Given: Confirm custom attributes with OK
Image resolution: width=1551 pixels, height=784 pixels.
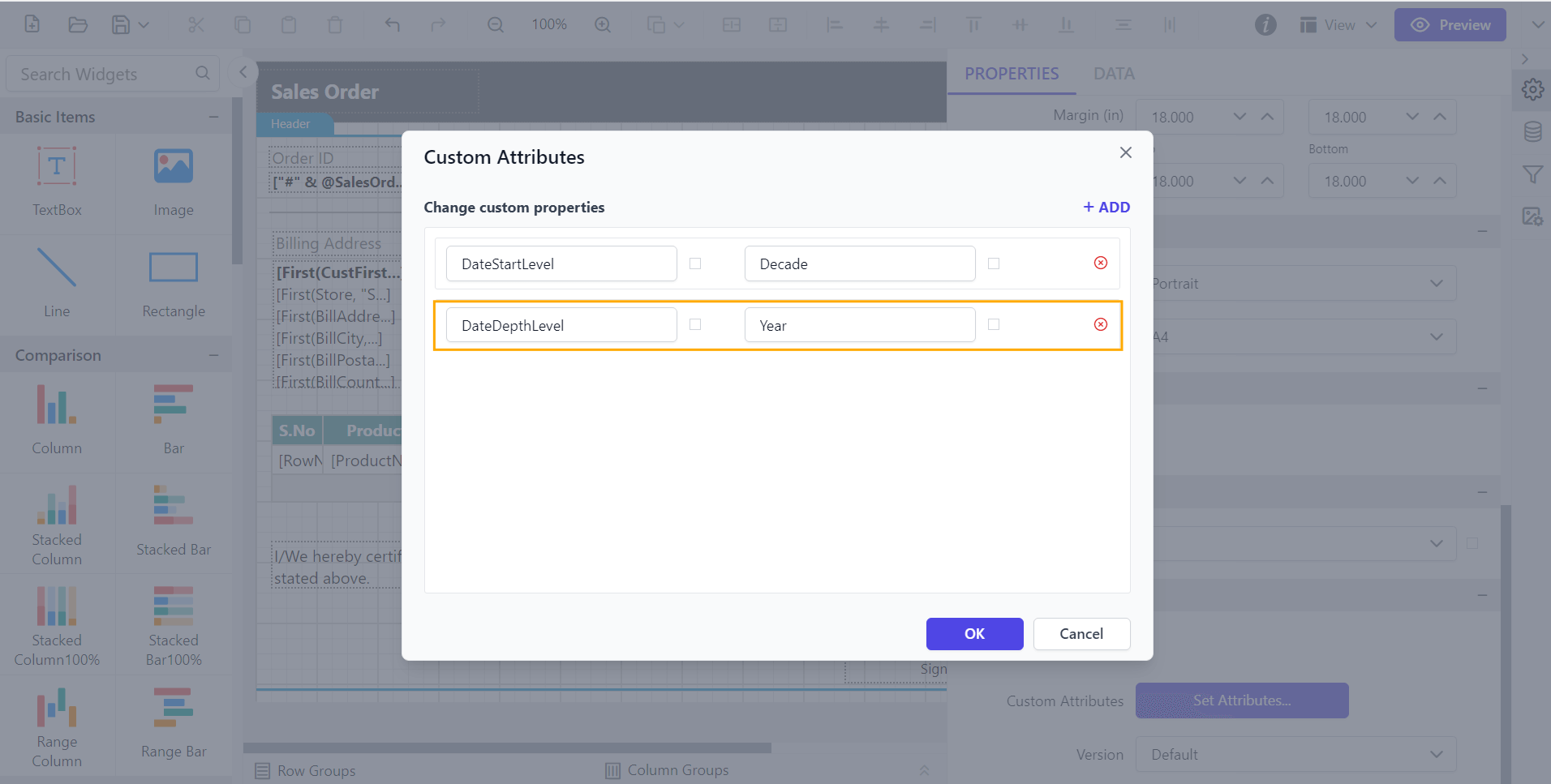Looking at the screenshot, I should tap(974, 633).
